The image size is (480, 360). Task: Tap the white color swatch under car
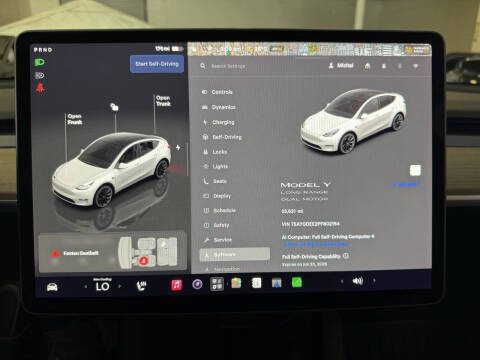pos(415,170)
